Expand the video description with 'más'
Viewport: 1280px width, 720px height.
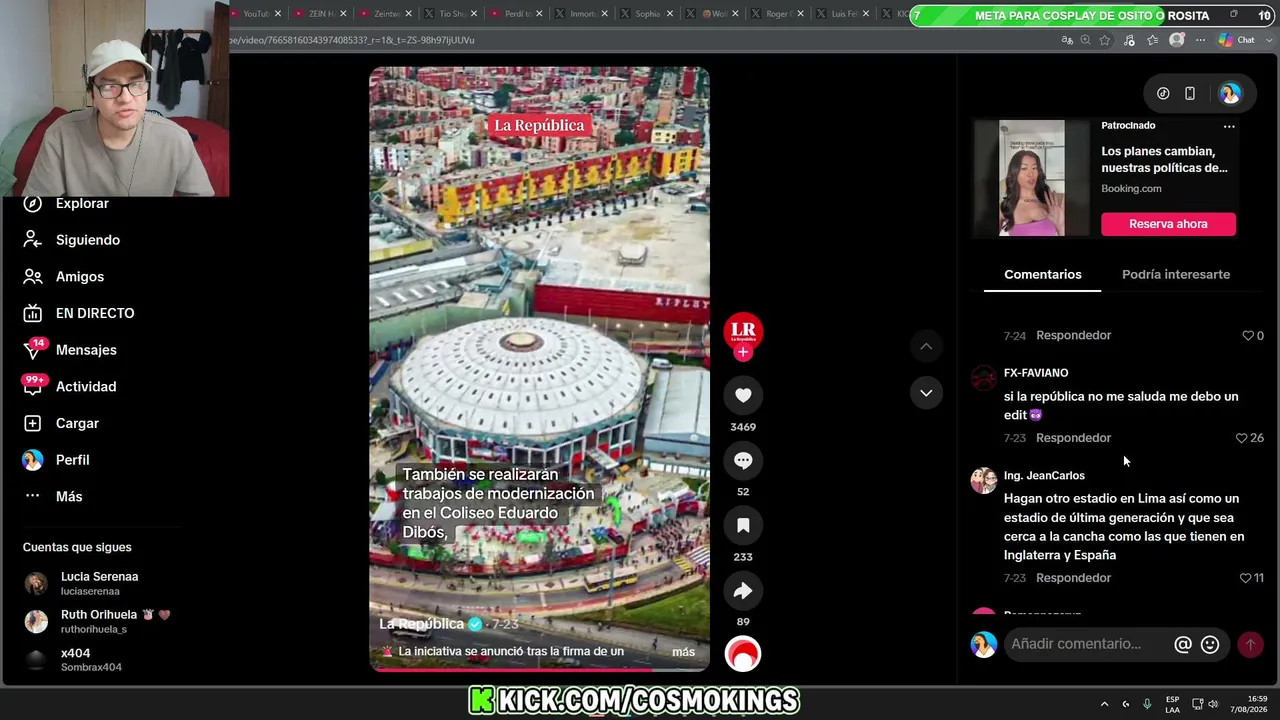tap(683, 652)
